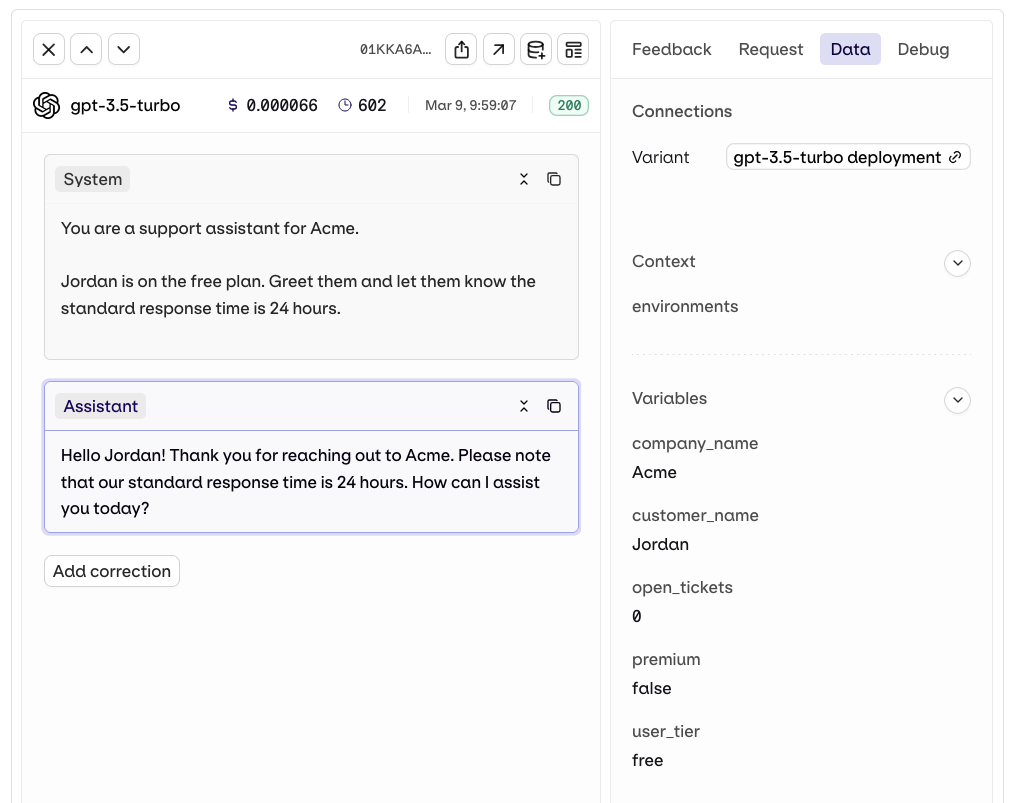Image resolution: width=1018 pixels, height=803 pixels.
Task: Click the System role label
Action: 92,179
